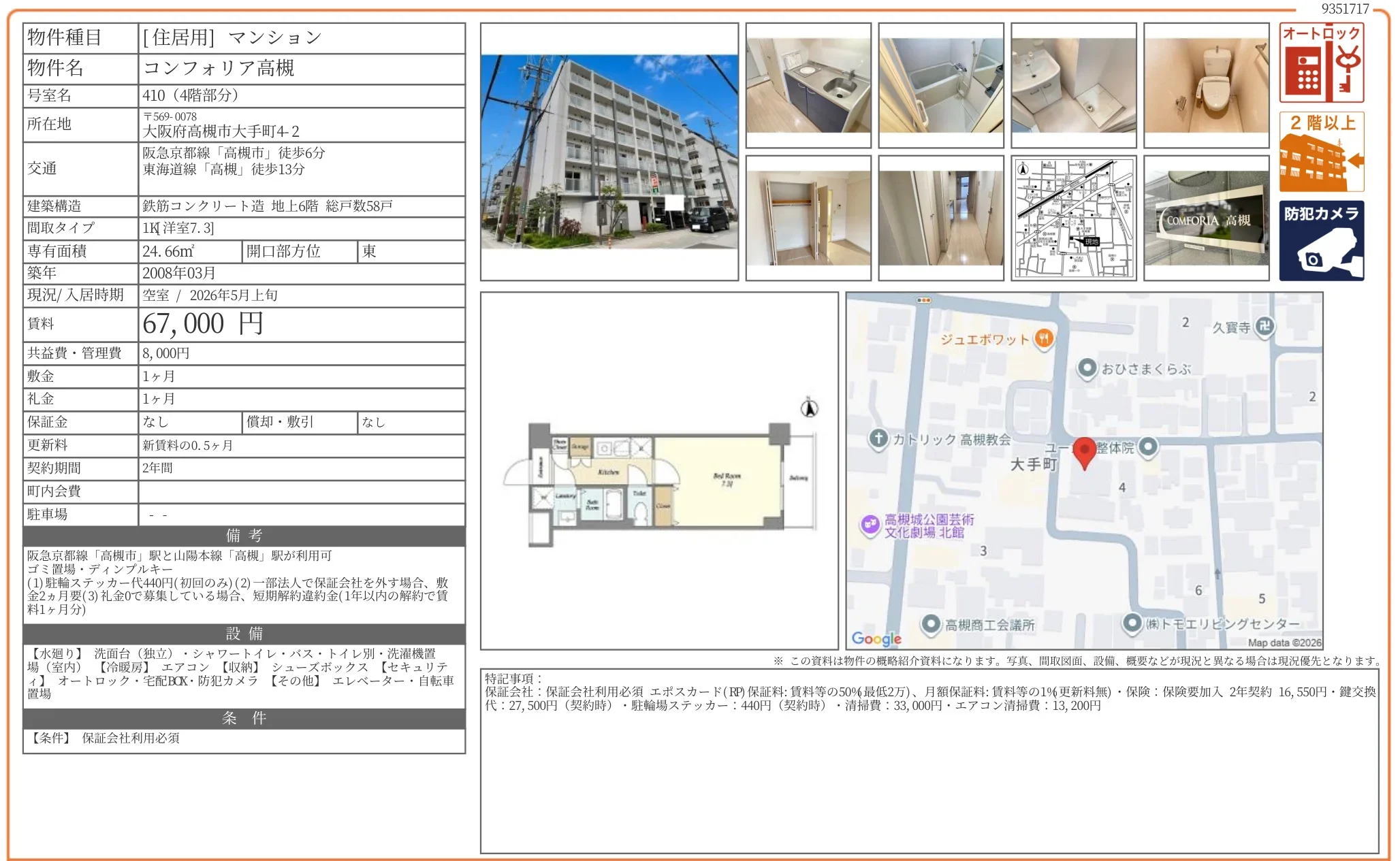Click the おひさまくらぶ map marker
The width and height of the screenshot is (1400, 861).
[x=1087, y=368]
